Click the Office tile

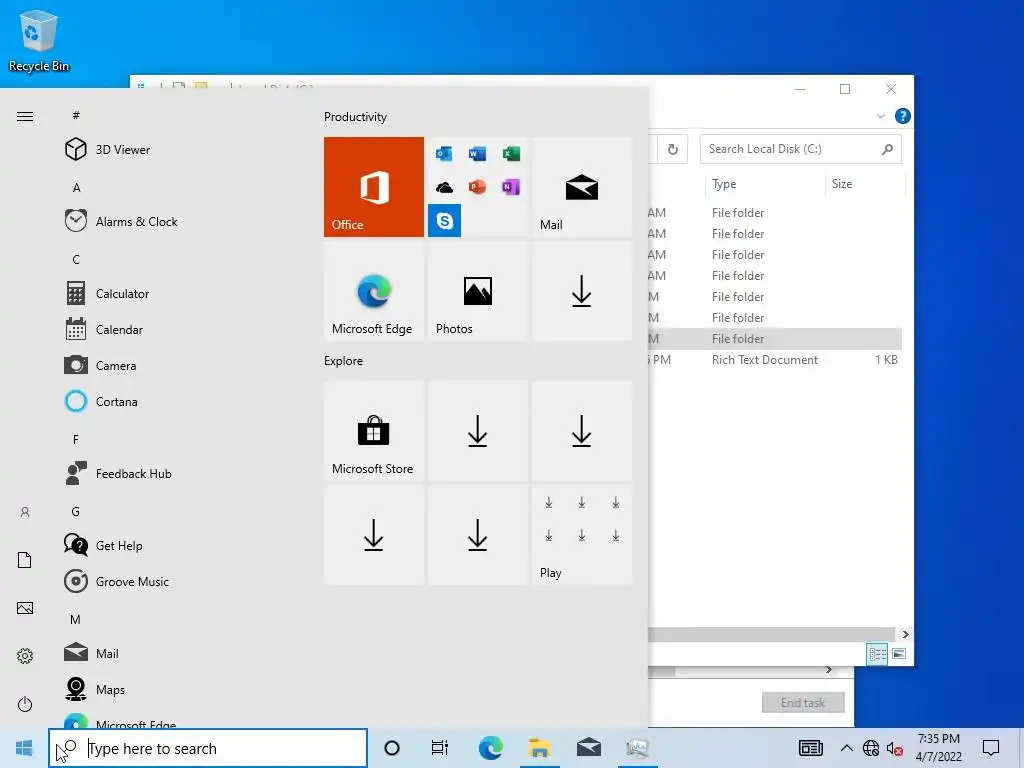374,187
